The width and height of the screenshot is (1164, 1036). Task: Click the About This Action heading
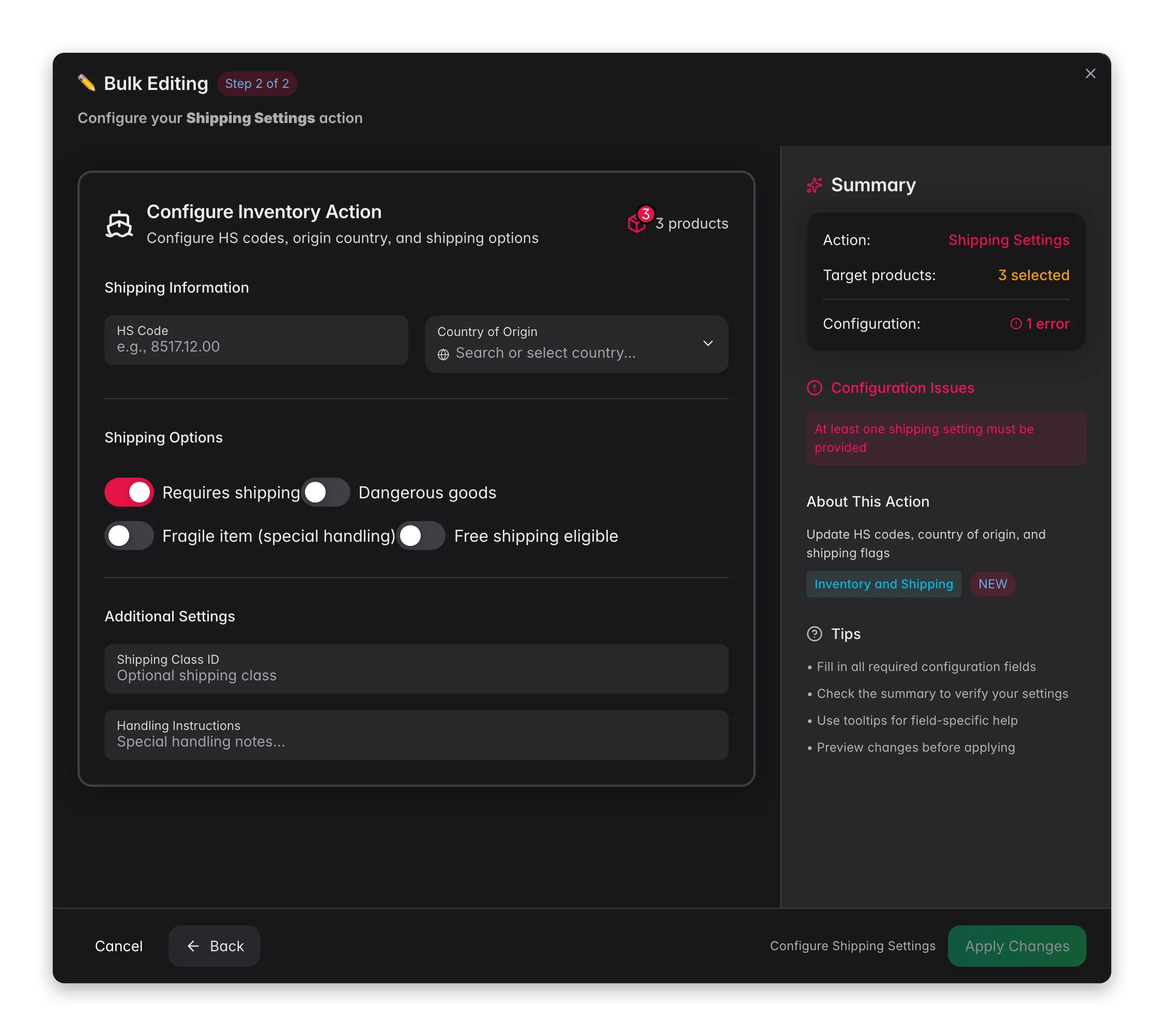[x=867, y=501]
